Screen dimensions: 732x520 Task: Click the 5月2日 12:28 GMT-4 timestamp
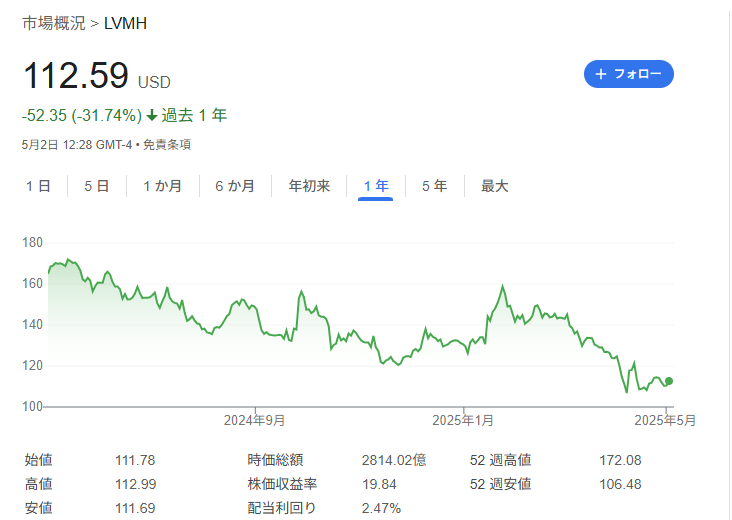(x=77, y=145)
